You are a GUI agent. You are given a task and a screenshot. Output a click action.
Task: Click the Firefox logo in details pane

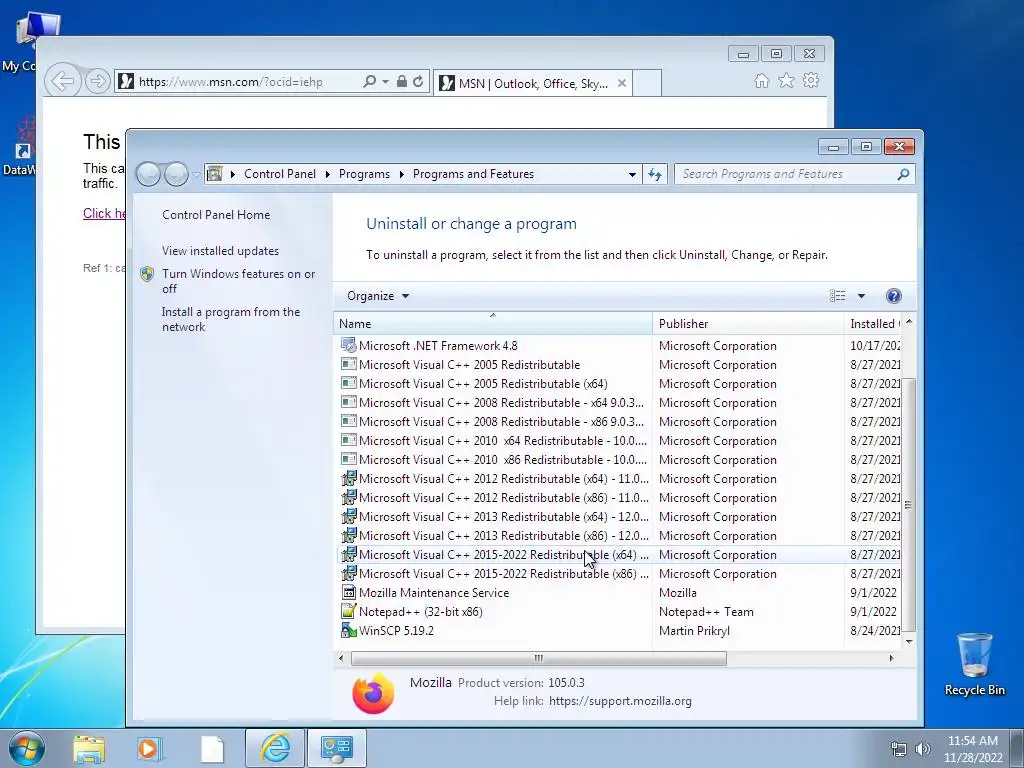(373, 692)
